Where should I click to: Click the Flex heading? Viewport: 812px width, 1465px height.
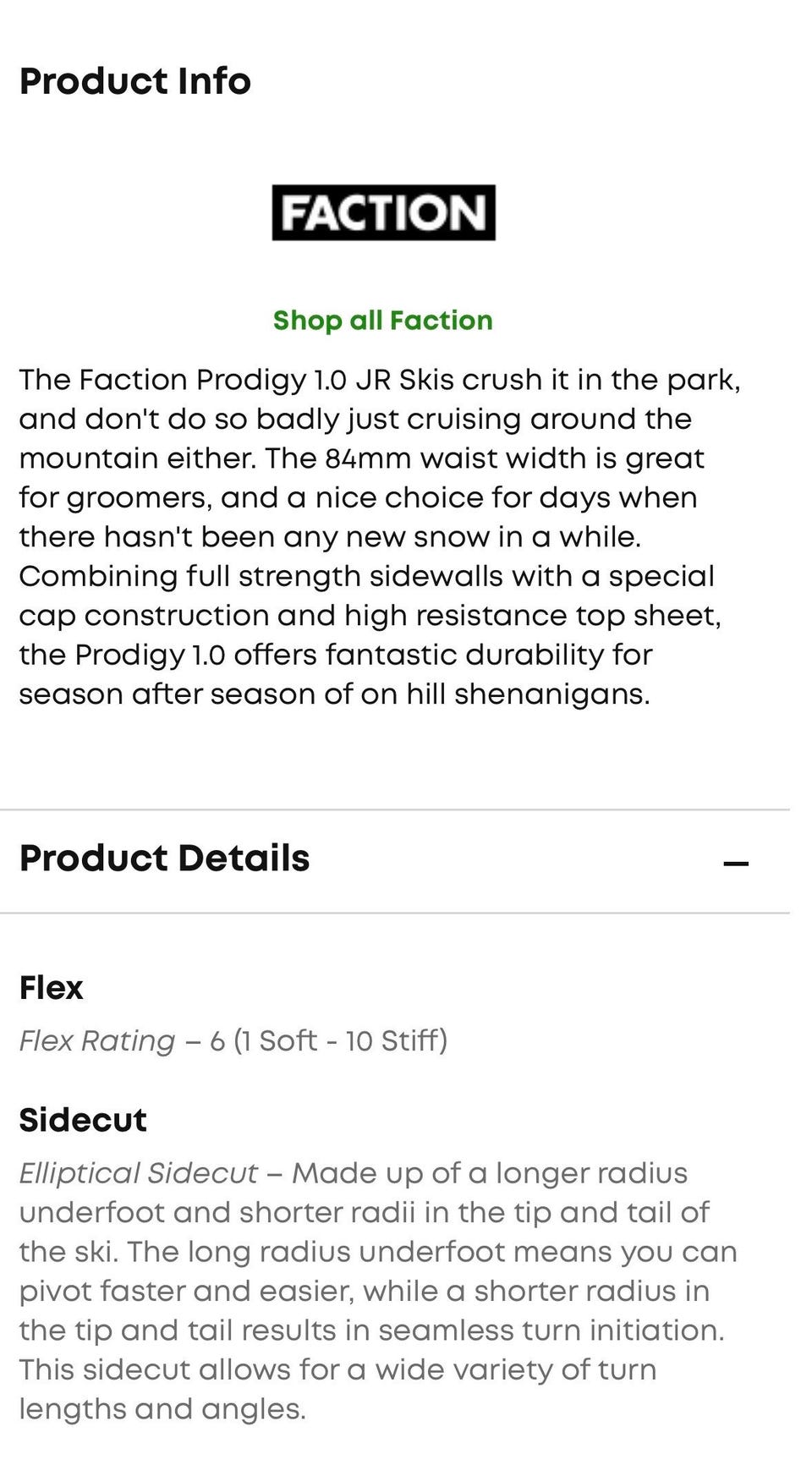coord(52,987)
